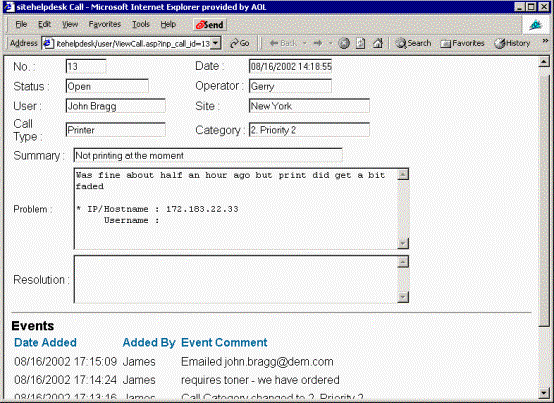Expand the toolbar overflow chevron
The width and height of the screenshot is (554, 403).
[545, 42]
